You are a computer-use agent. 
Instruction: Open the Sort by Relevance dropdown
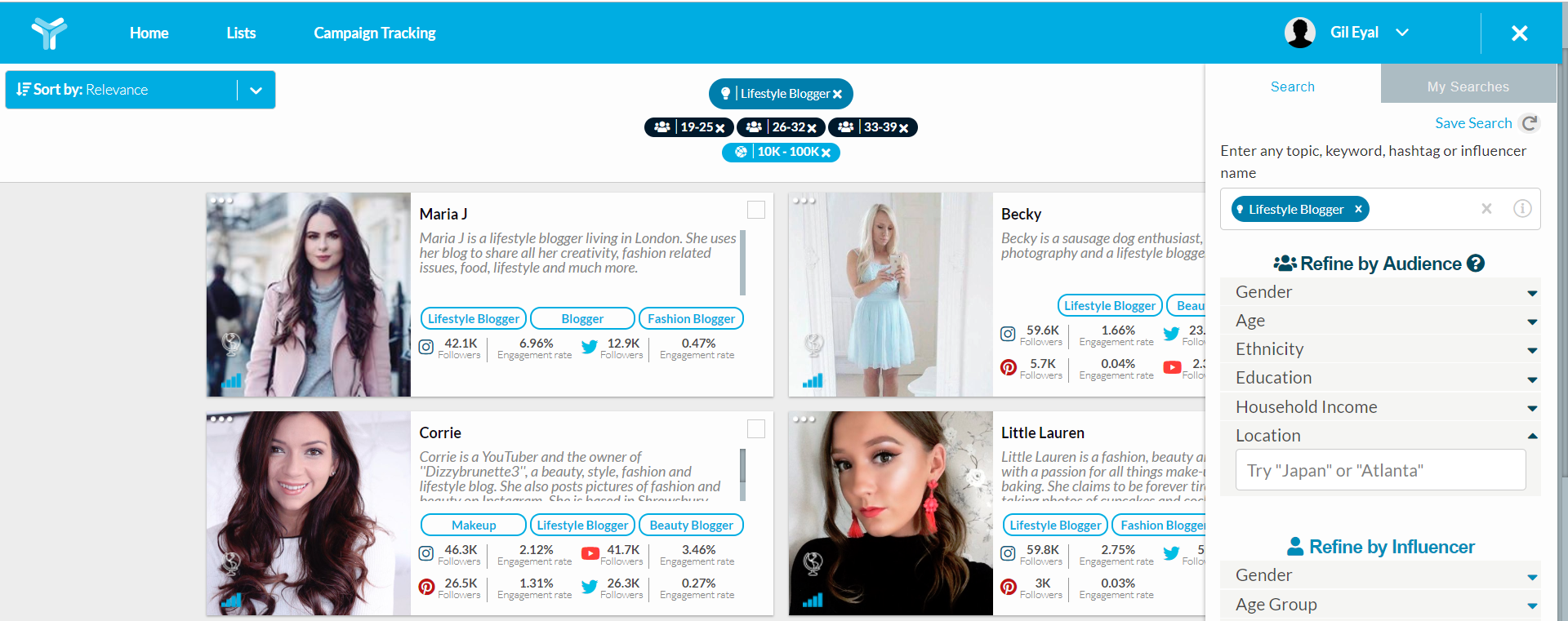tap(140, 90)
